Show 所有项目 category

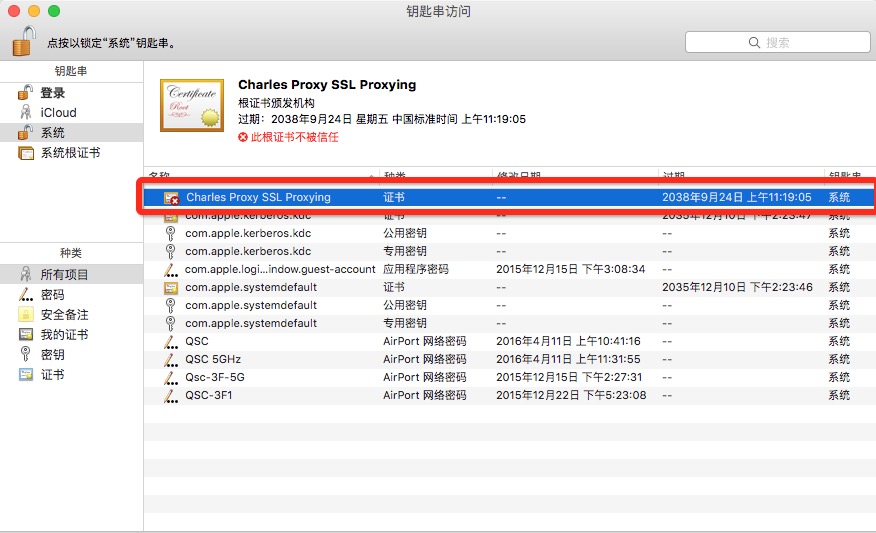[72, 274]
